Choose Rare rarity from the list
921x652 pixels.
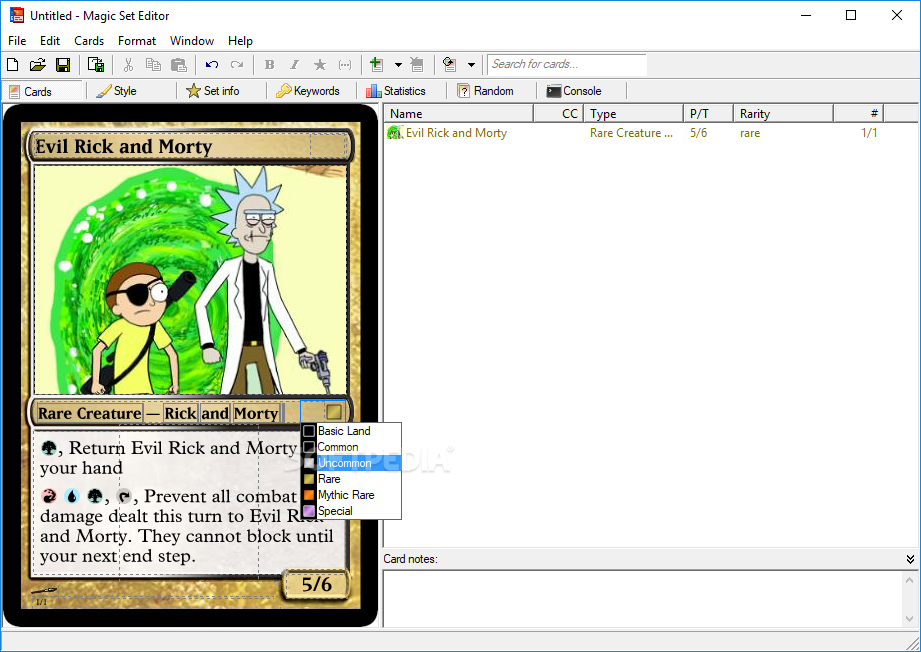tap(351, 479)
